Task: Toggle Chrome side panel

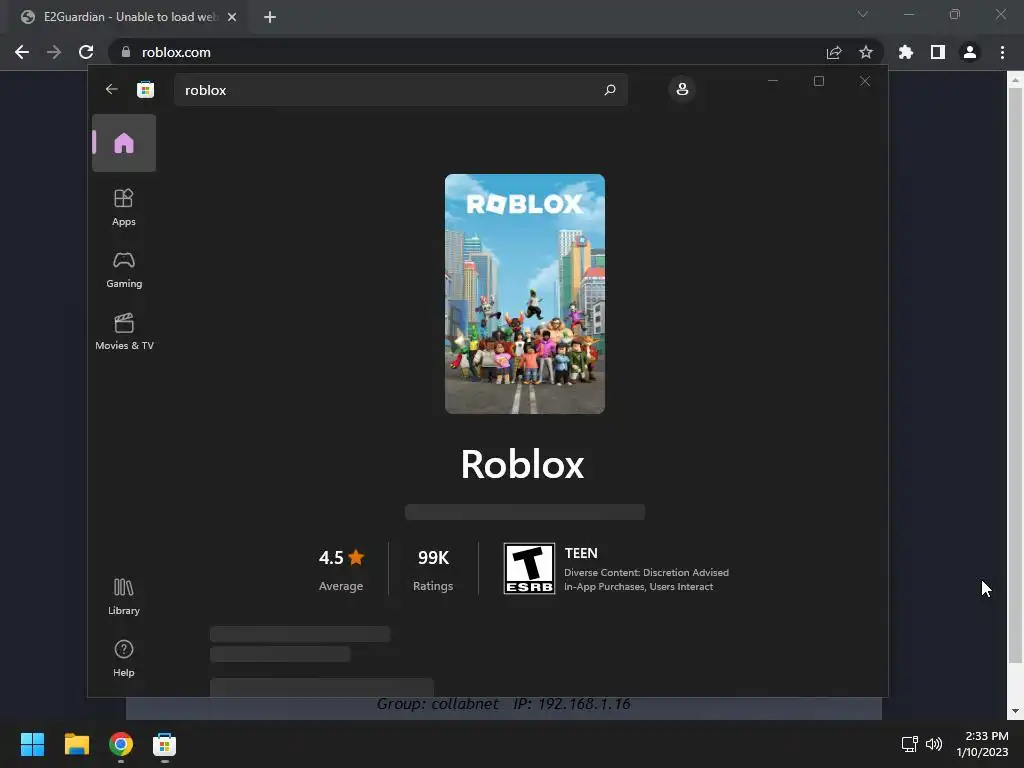Action: (938, 52)
